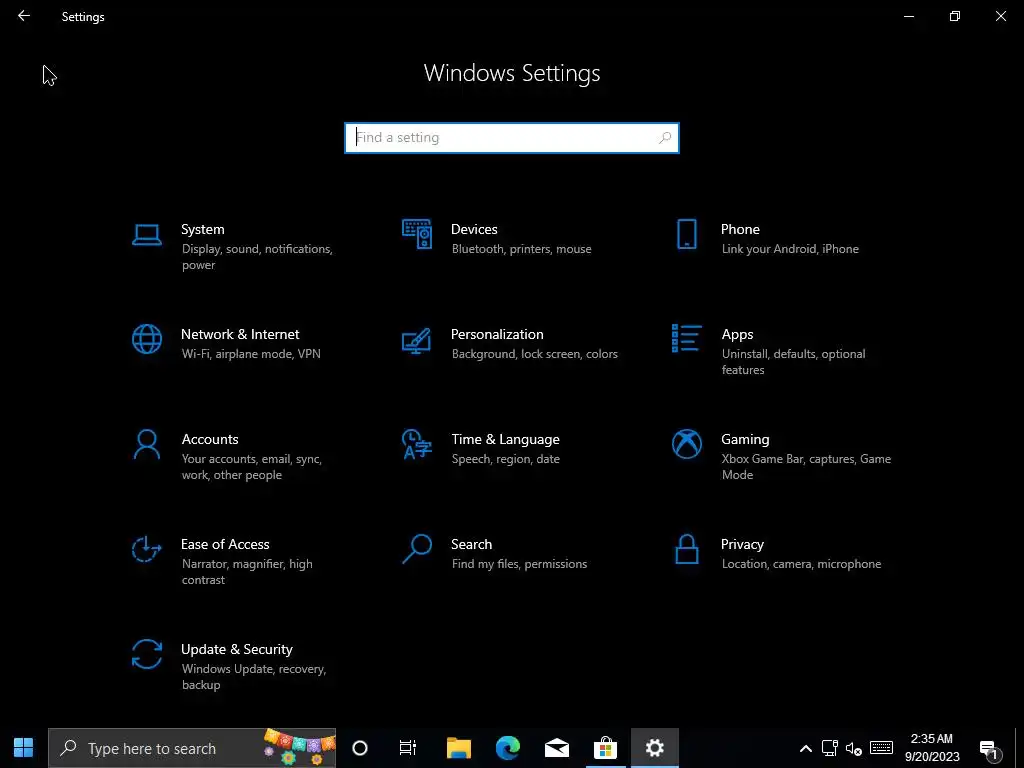The image size is (1024, 768).
Task: Click the Type here to search box
Action: [192, 748]
